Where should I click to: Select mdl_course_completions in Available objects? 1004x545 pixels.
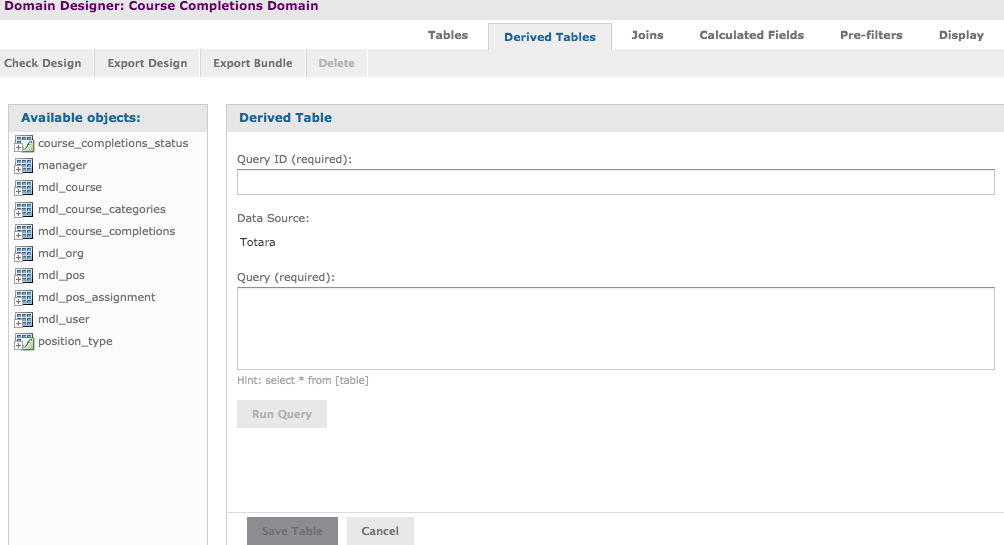[106, 232]
